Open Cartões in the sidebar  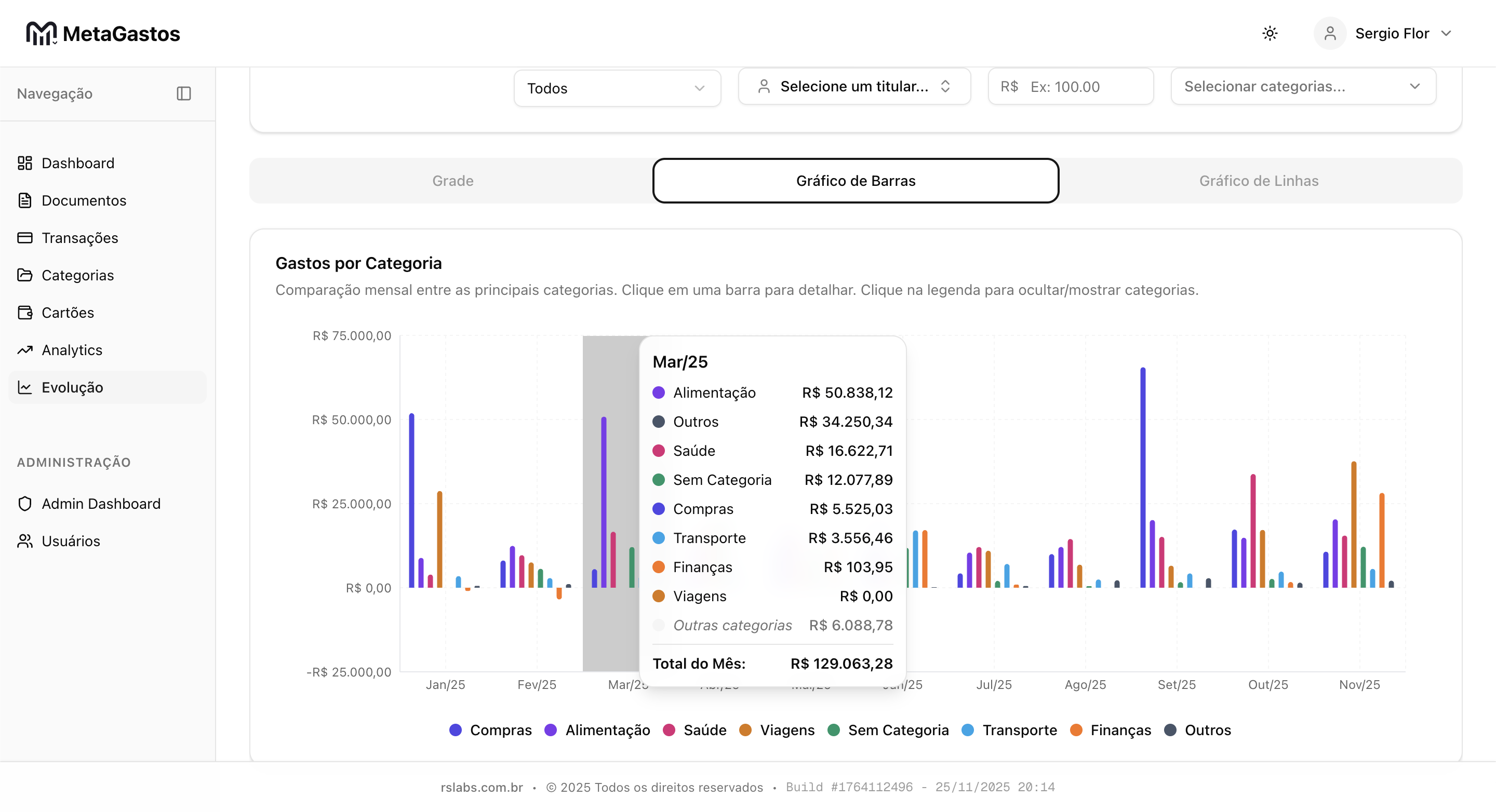pyautogui.click(x=68, y=313)
